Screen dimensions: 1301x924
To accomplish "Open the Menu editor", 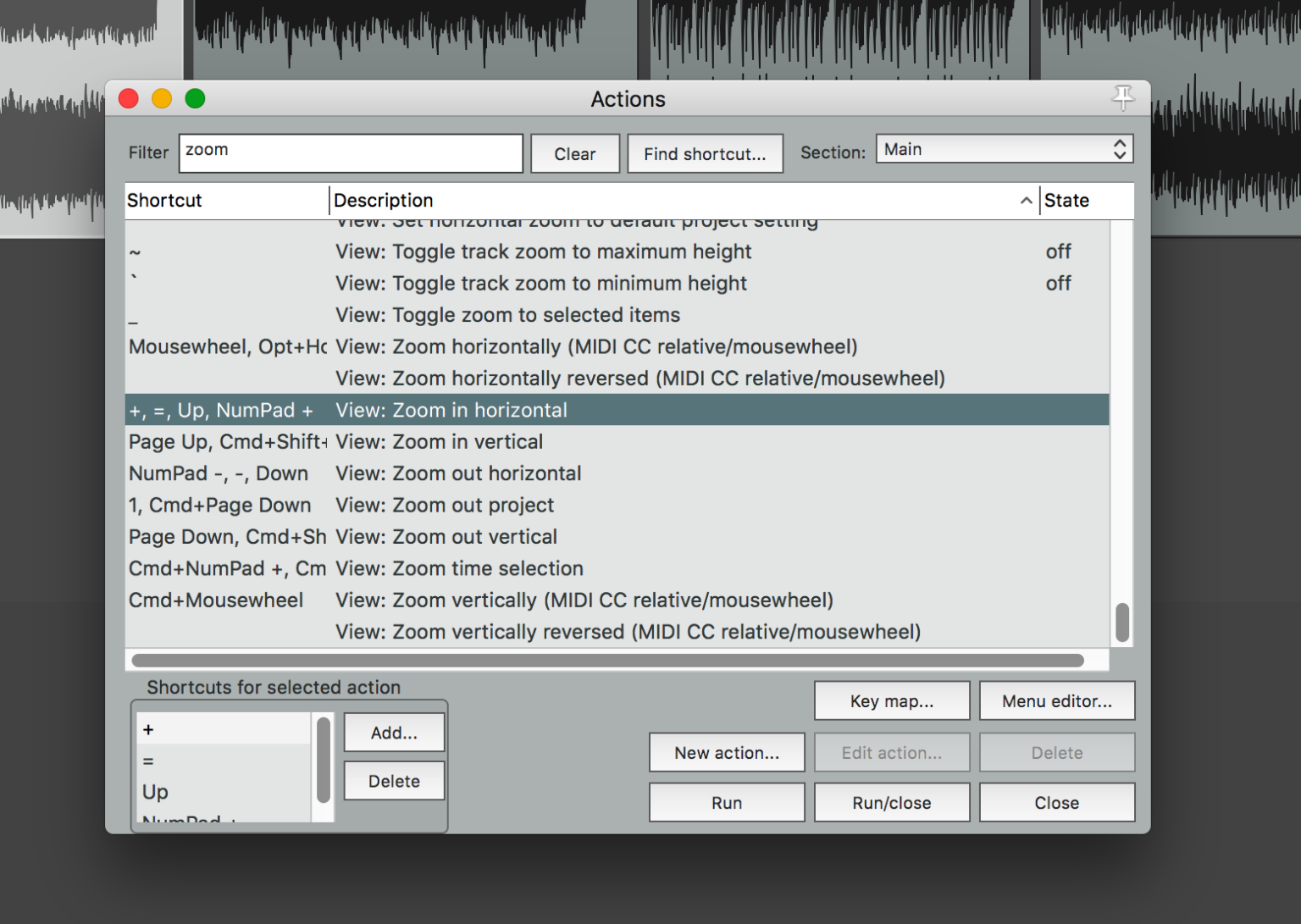I will [x=1056, y=700].
